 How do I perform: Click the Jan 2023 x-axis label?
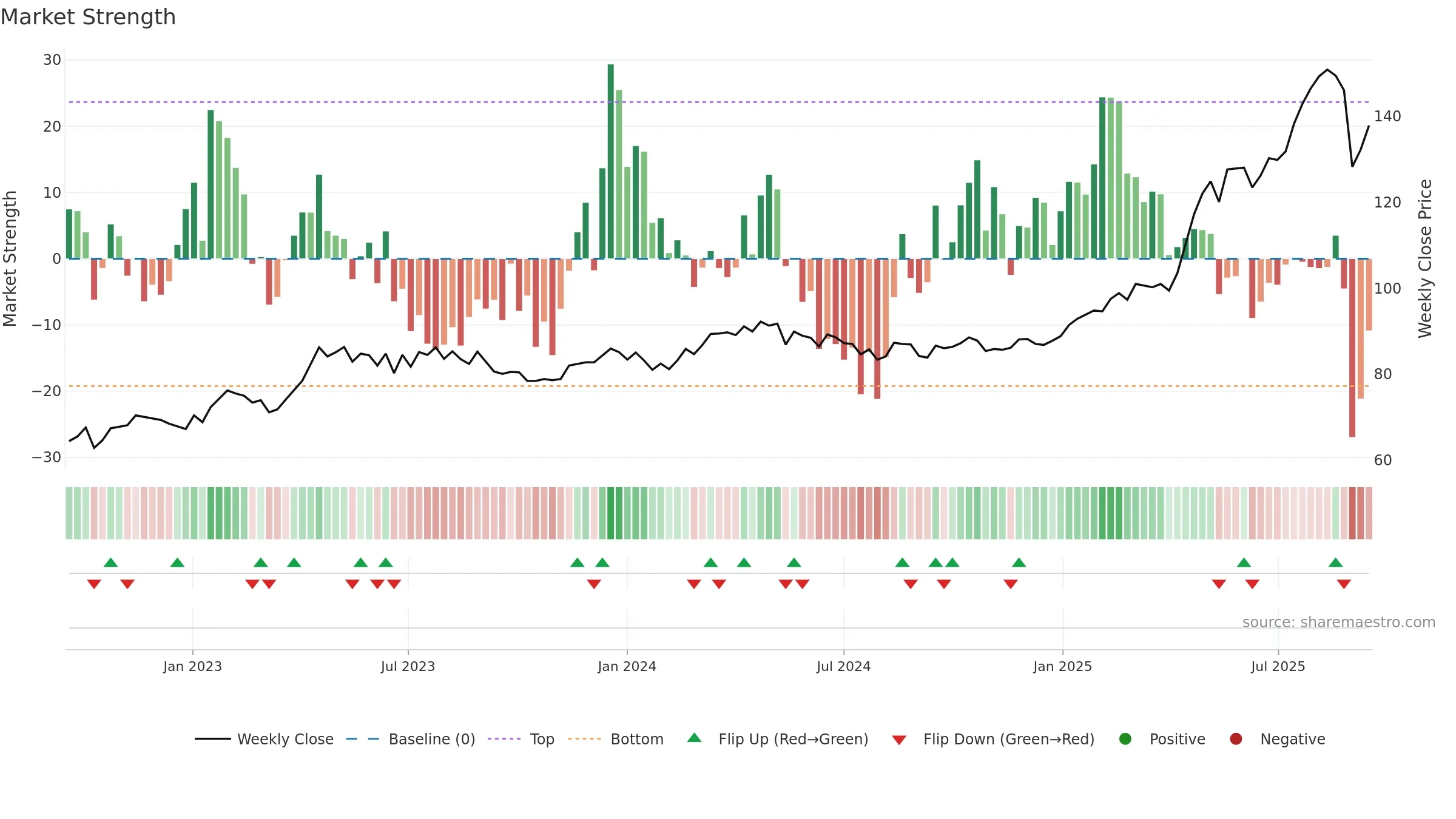[192, 667]
